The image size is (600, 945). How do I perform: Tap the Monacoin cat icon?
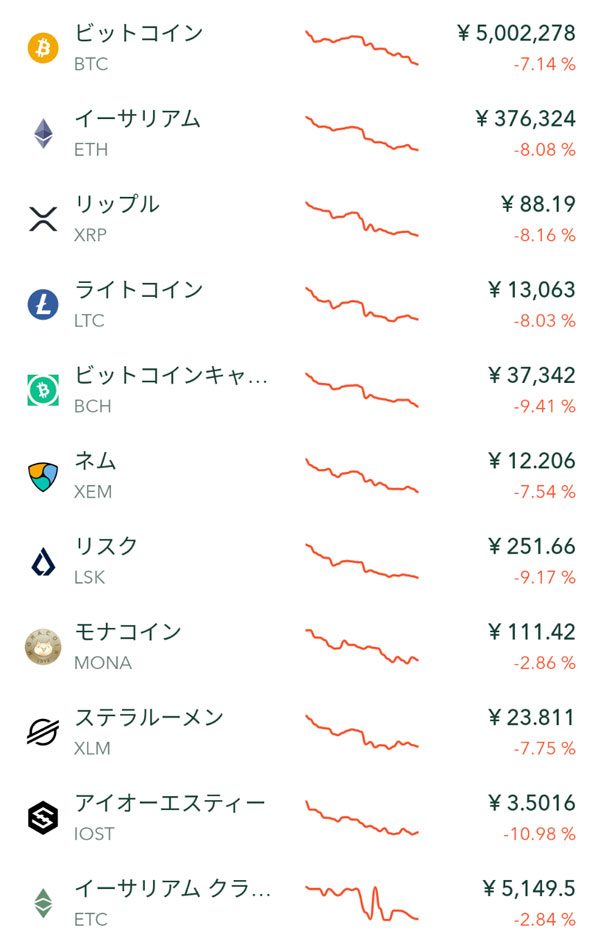[43, 647]
